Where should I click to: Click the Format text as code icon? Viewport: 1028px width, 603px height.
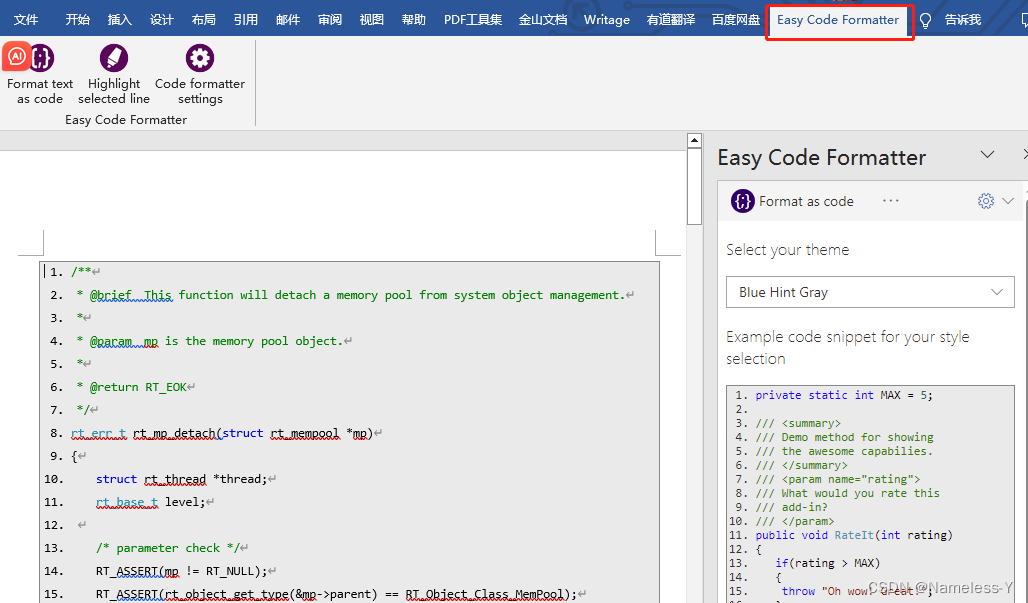41,58
